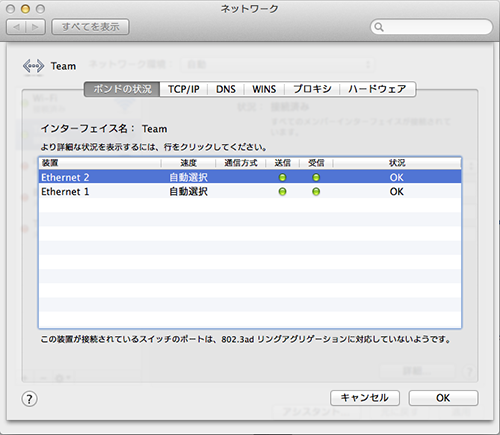Click Ethernet 2 sending status light

(x=282, y=177)
